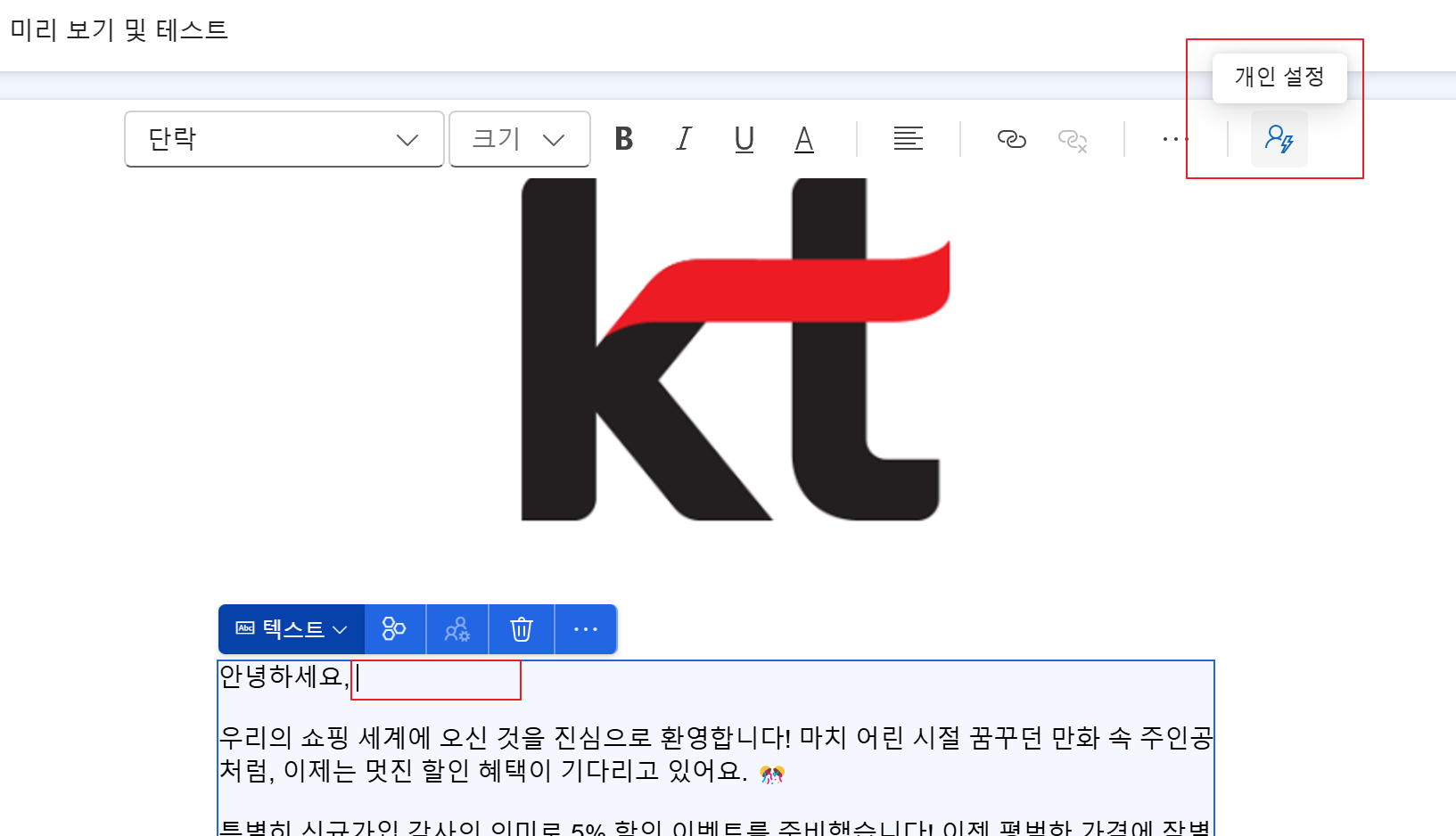Viewport: 1456px width, 836px height.
Task: Click the personalization (개인 설정) icon
Action: (x=1279, y=139)
